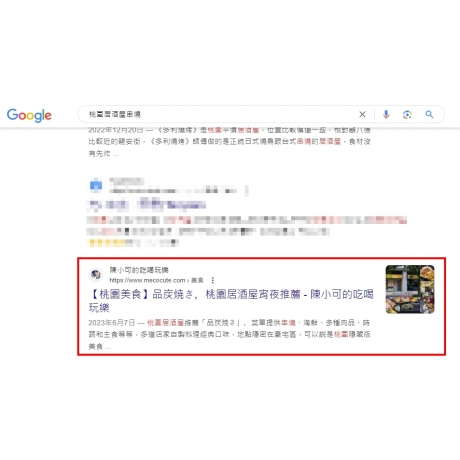The height and width of the screenshot is (460, 460).
Task: Focus the search field containing 桃園居酒屋串燒
Action: pyautogui.click(x=220, y=114)
